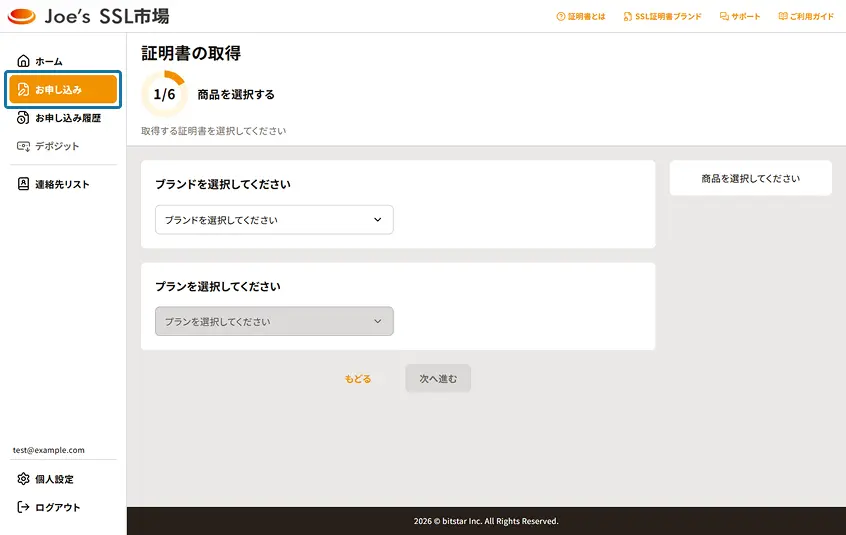
Task: Click the 1/6 step progress circle
Action: [165, 94]
